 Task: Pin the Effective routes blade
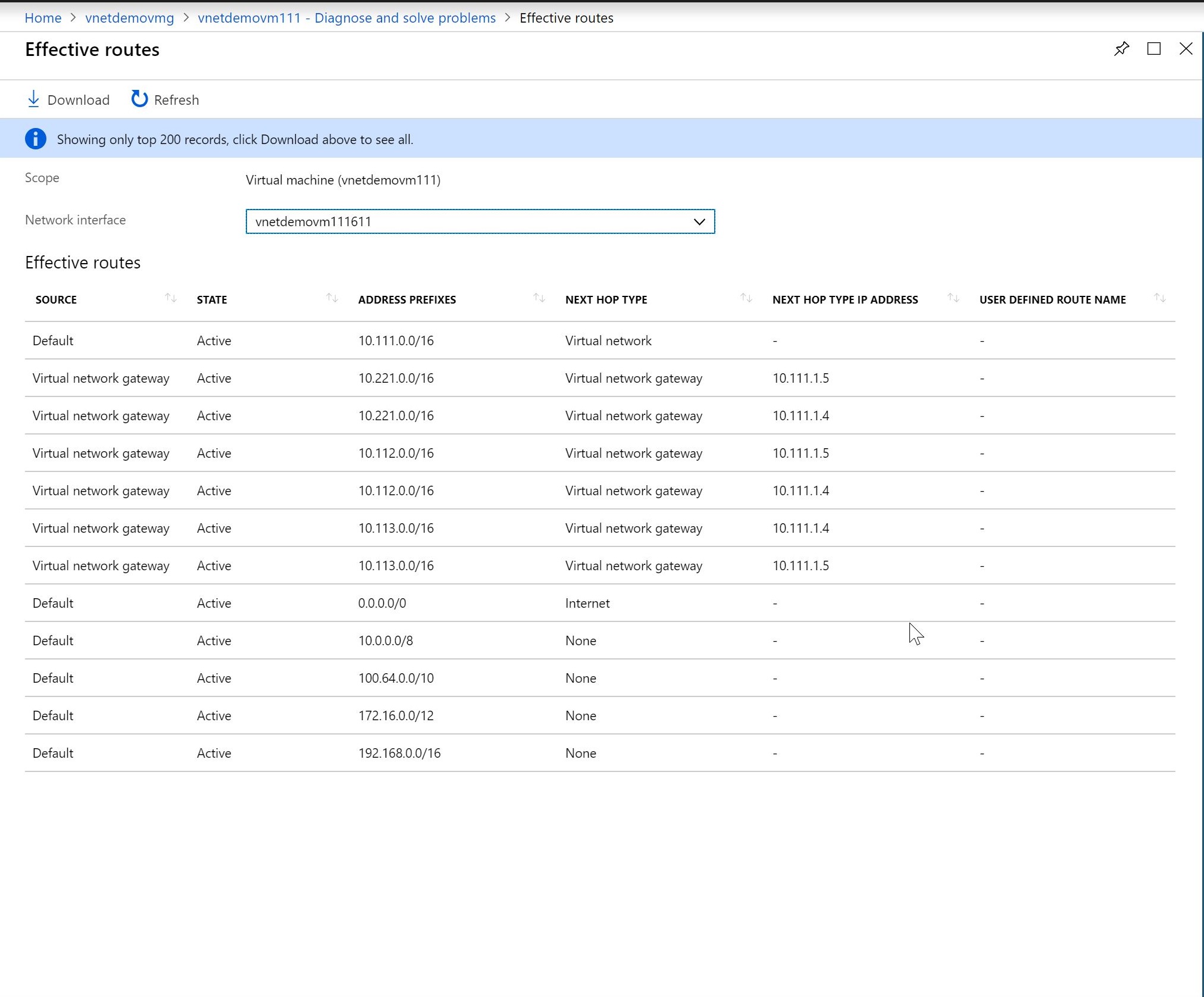point(1121,49)
